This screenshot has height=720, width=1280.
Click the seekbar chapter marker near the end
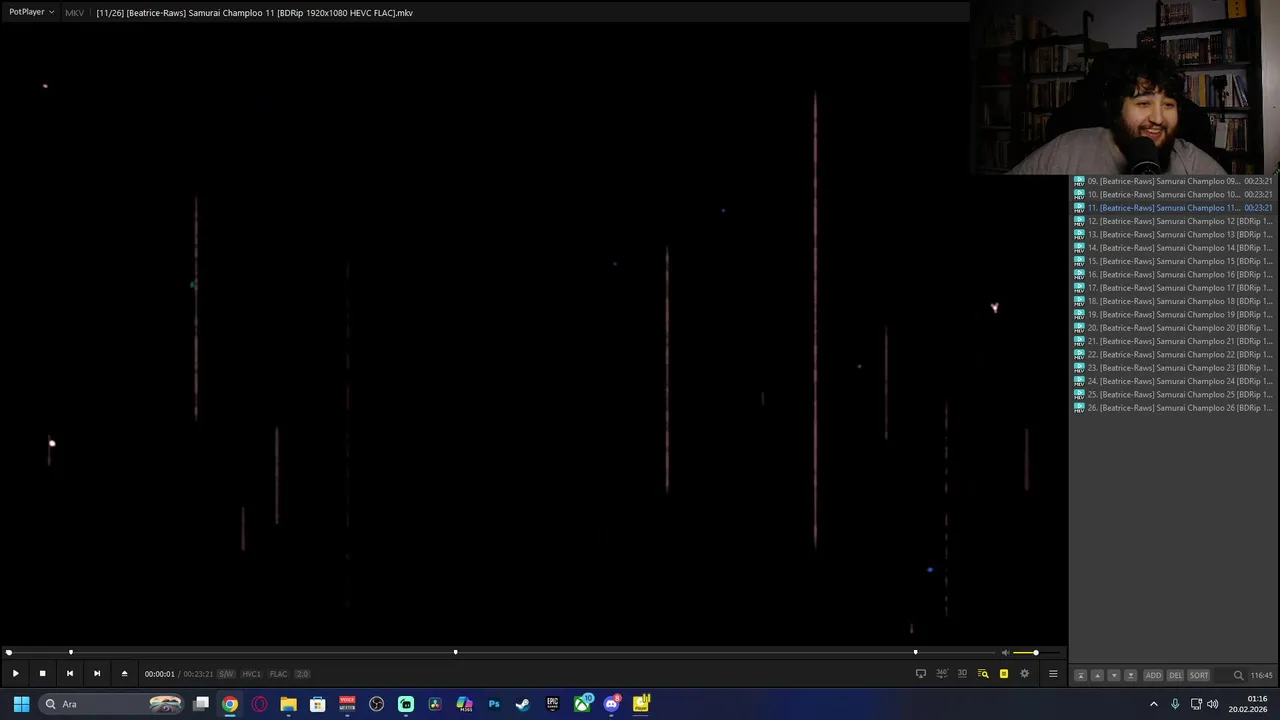pyautogui.click(x=915, y=652)
